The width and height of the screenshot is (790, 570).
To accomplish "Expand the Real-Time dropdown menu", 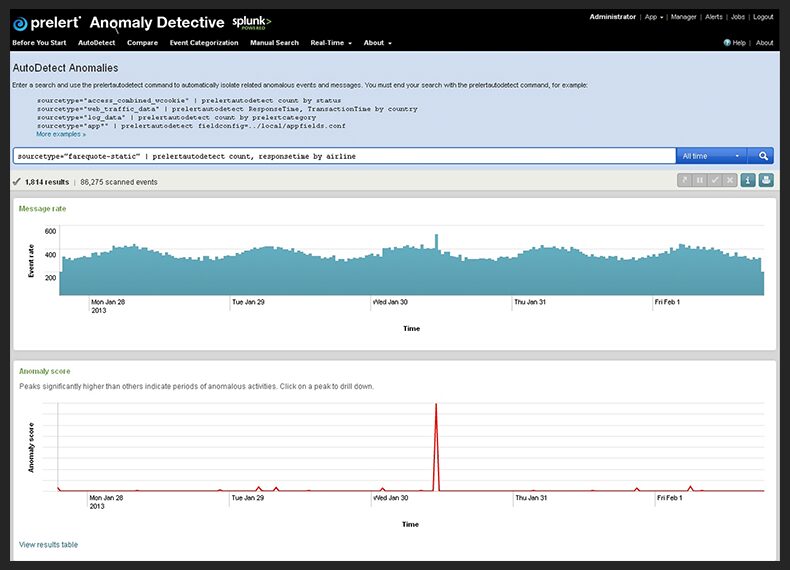I will pyautogui.click(x=331, y=43).
